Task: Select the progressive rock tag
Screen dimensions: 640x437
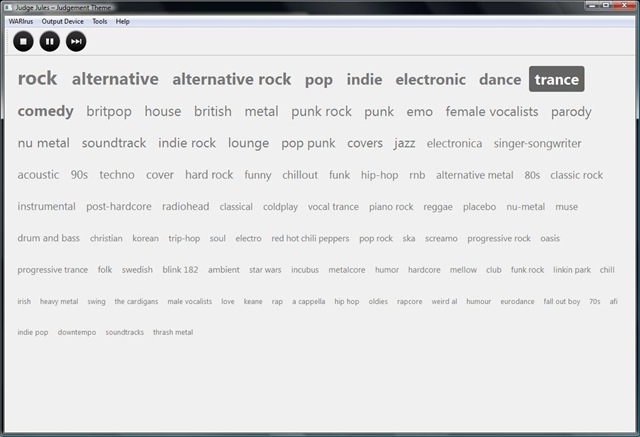Action: pos(499,238)
